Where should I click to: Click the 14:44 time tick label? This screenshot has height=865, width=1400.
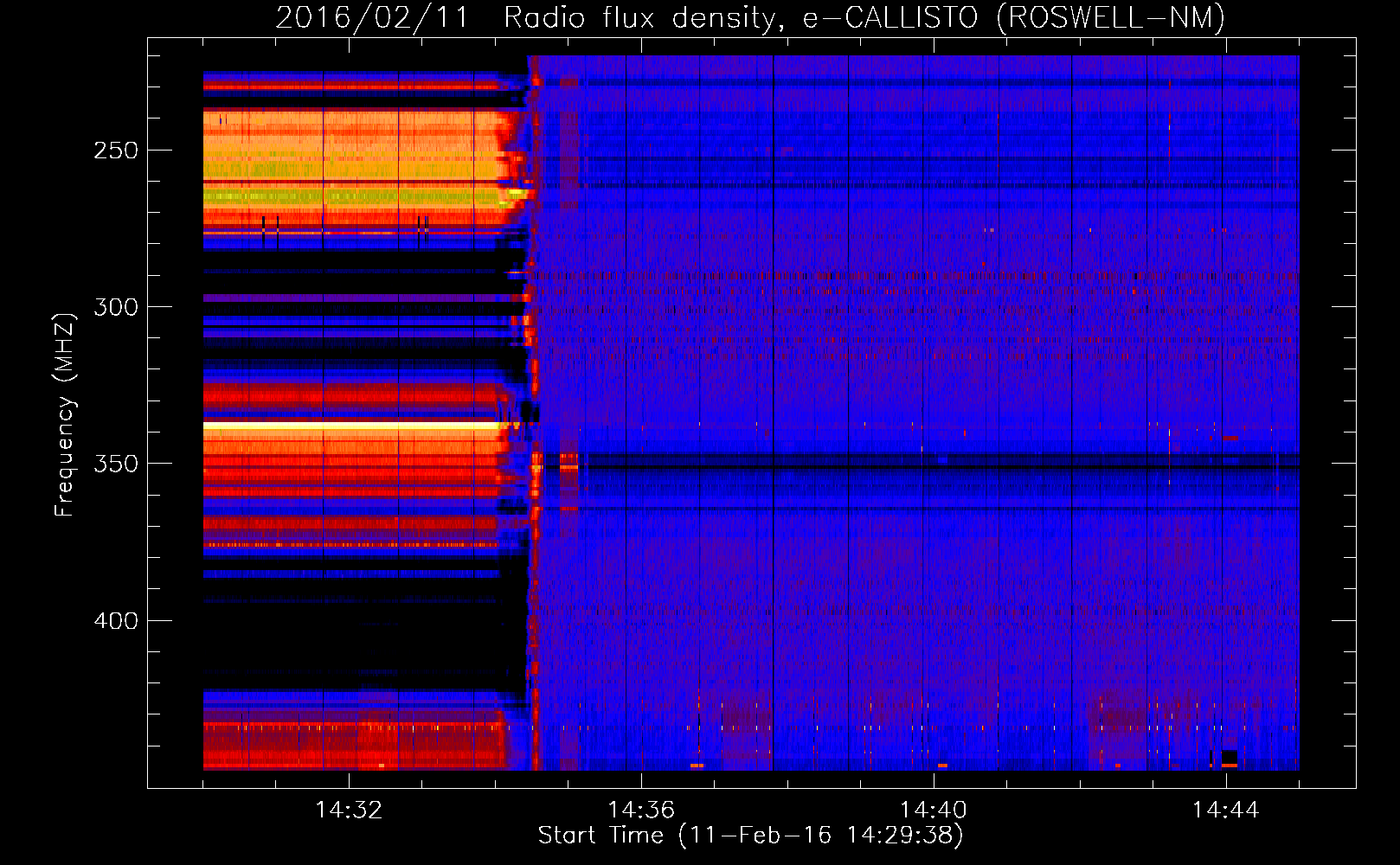[x=1226, y=811]
